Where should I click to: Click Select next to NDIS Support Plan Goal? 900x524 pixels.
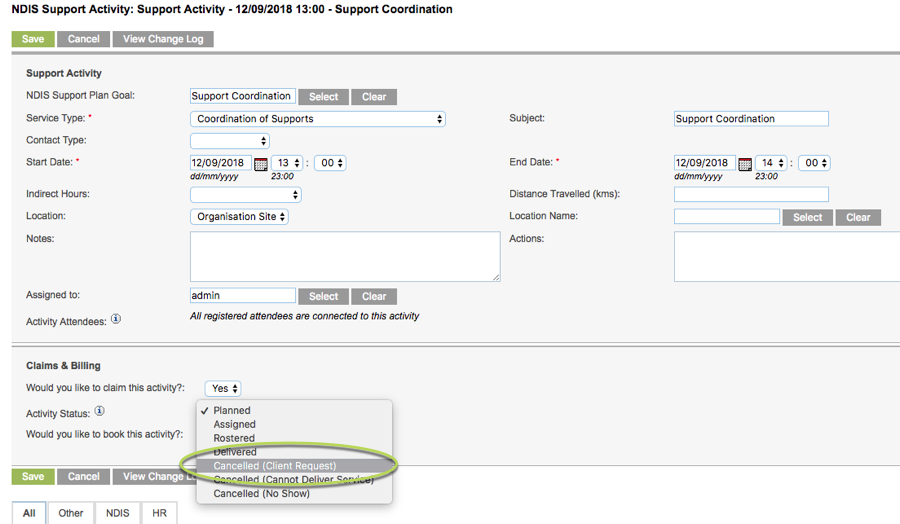click(x=324, y=97)
